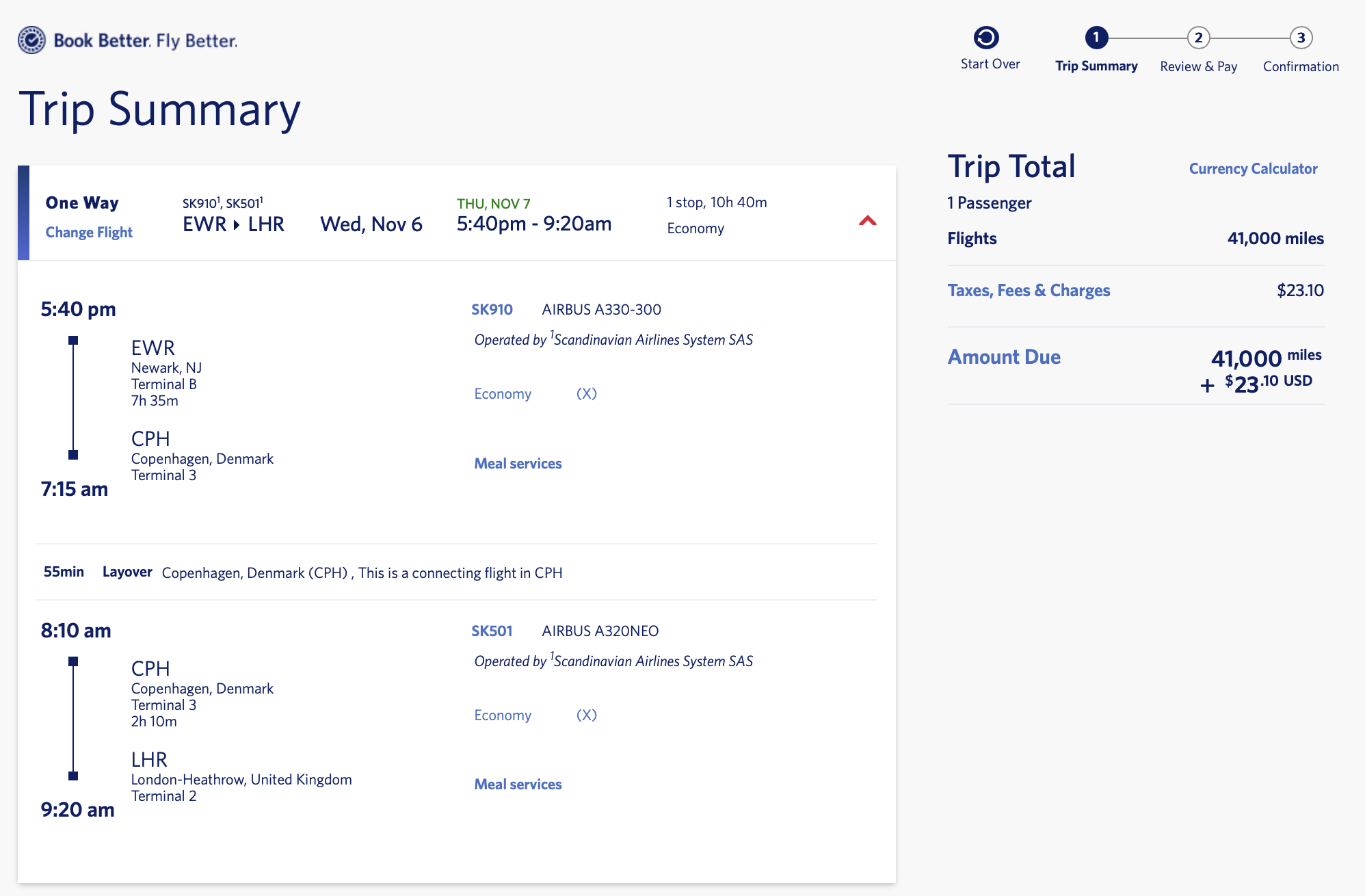The height and width of the screenshot is (896, 1365).
Task: Open Meal services for flight SK910
Action: 518,464
